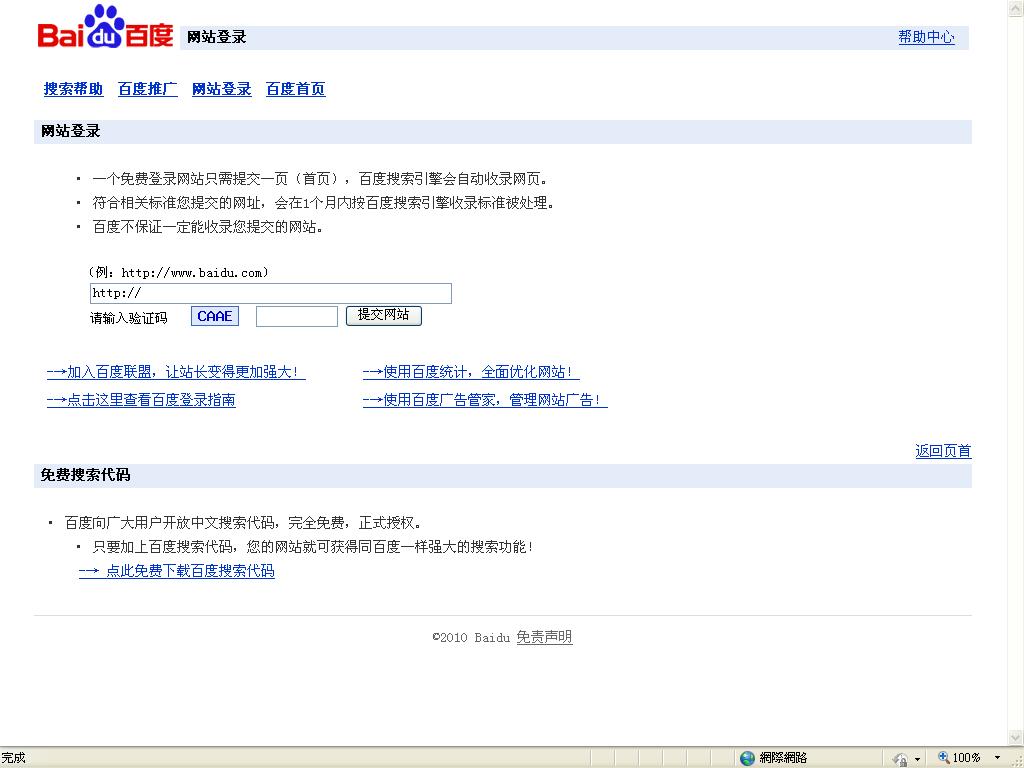The height and width of the screenshot is (768, 1024).
Task: View the 百度登录指南 guide link
Action: point(141,400)
